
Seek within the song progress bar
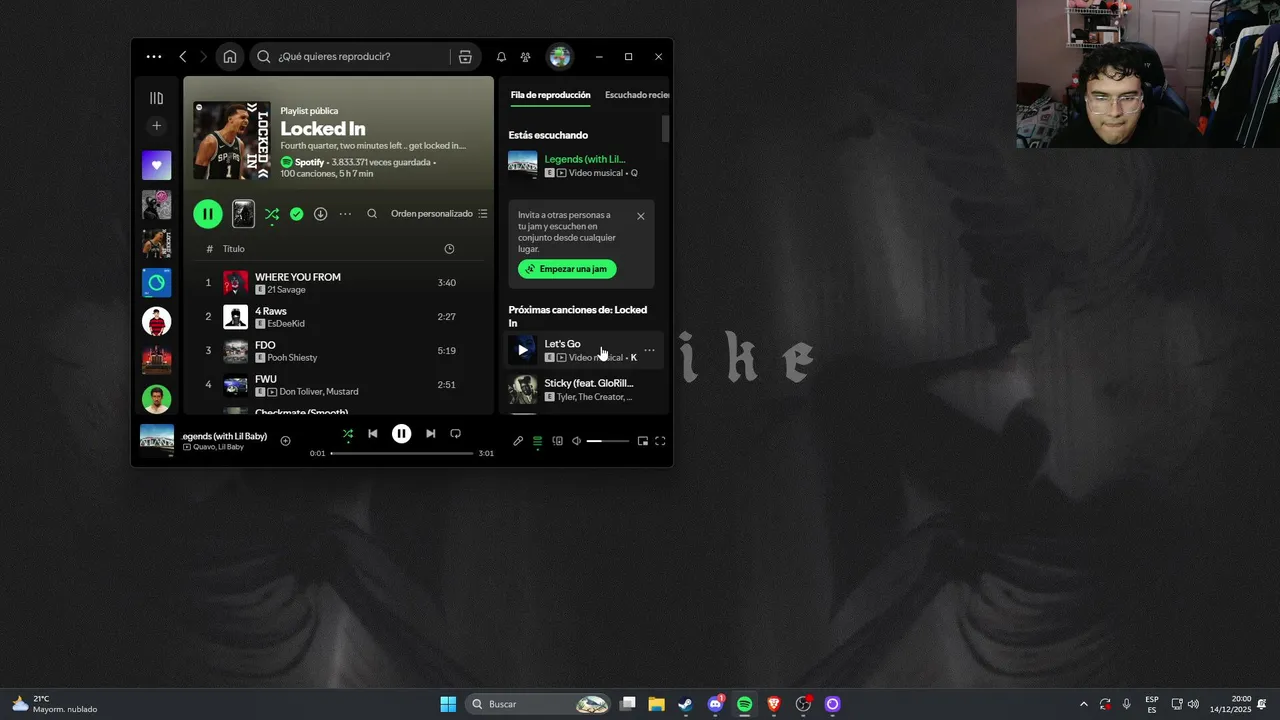point(402,453)
